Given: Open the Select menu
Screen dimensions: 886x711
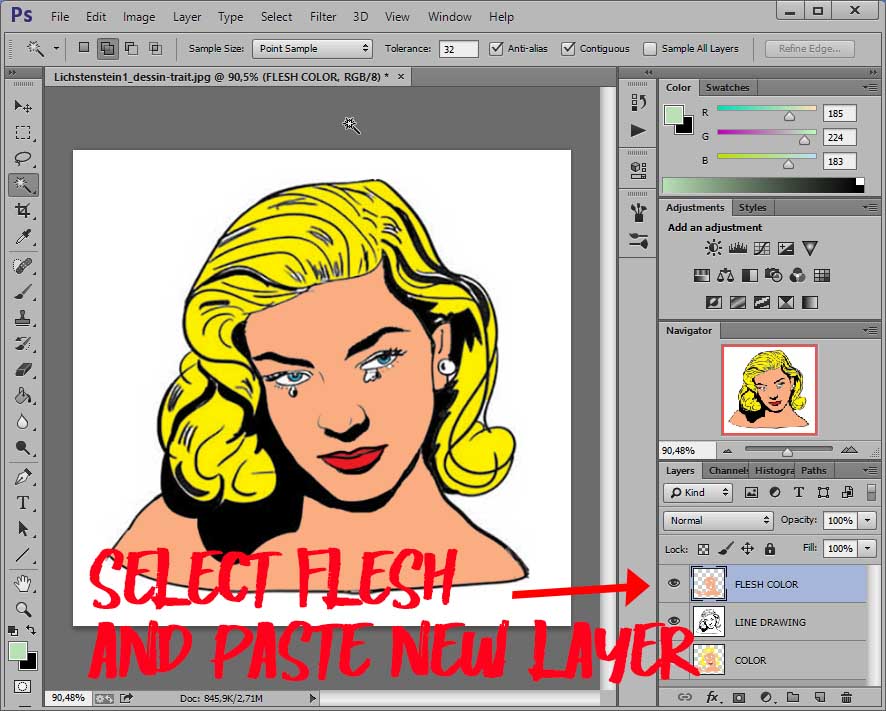Looking at the screenshot, I should pyautogui.click(x=276, y=17).
